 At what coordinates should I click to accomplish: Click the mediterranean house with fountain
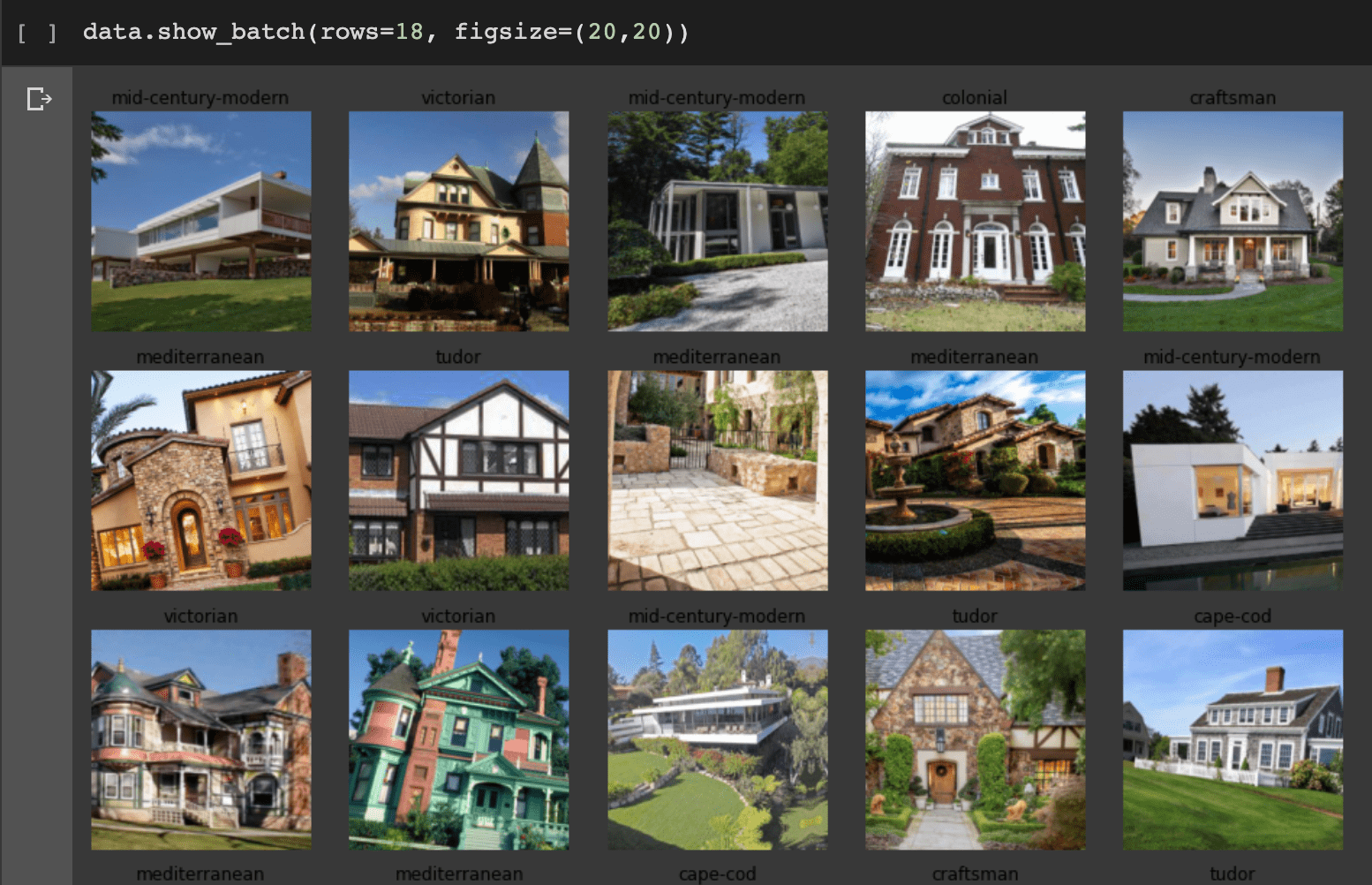(975, 480)
